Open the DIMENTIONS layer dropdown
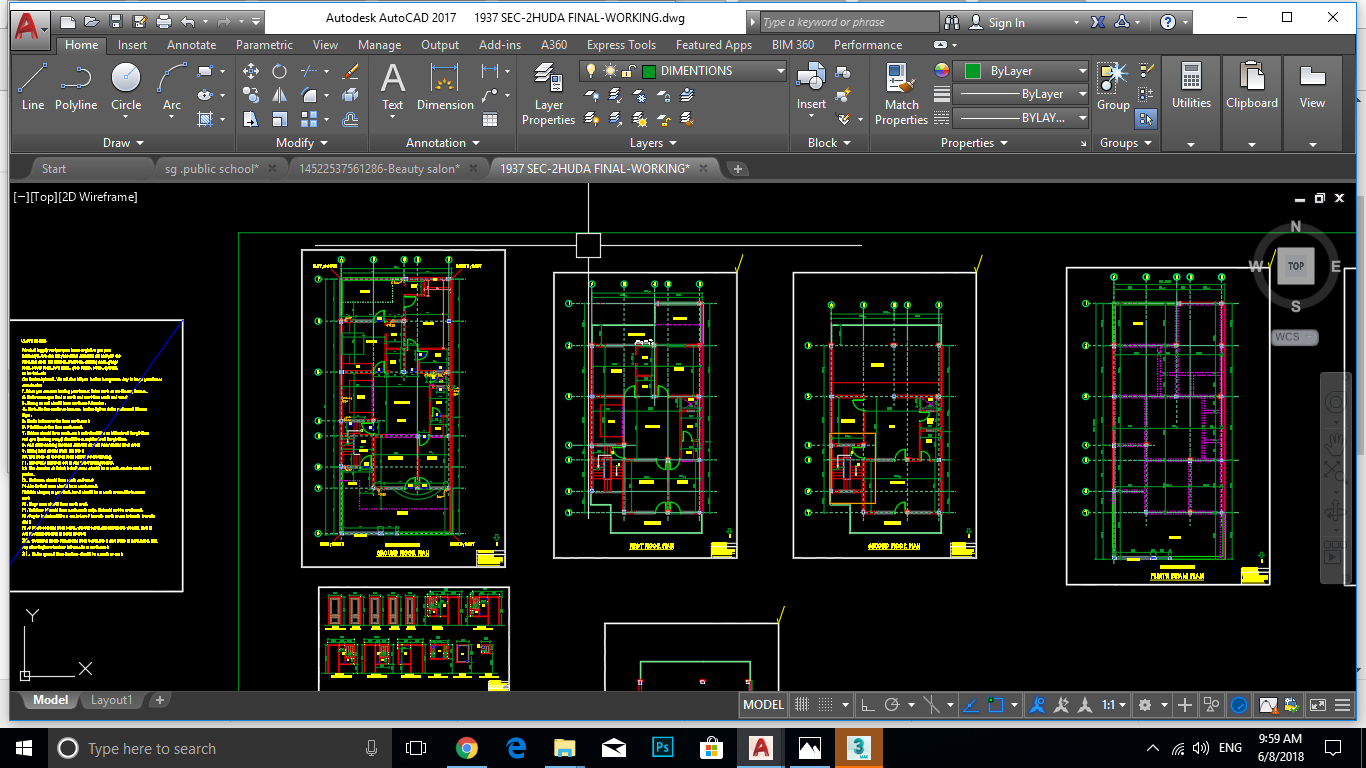Image resolution: width=1366 pixels, height=768 pixels. click(x=781, y=71)
